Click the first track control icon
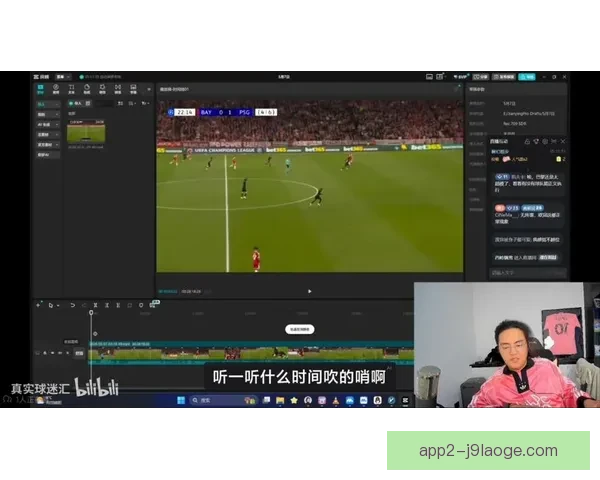The image size is (600, 480). point(38,353)
